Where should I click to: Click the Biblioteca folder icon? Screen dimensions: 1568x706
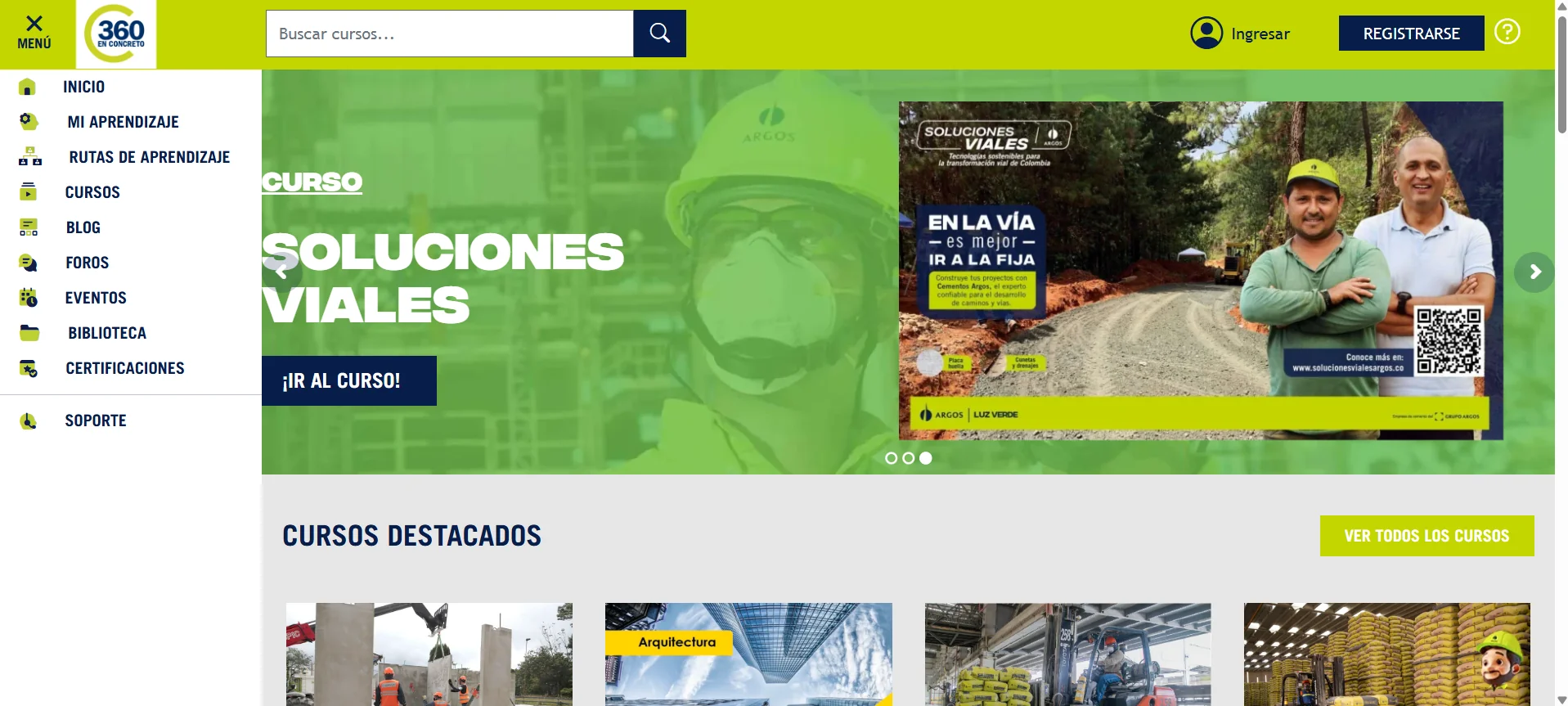click(29, 332)
